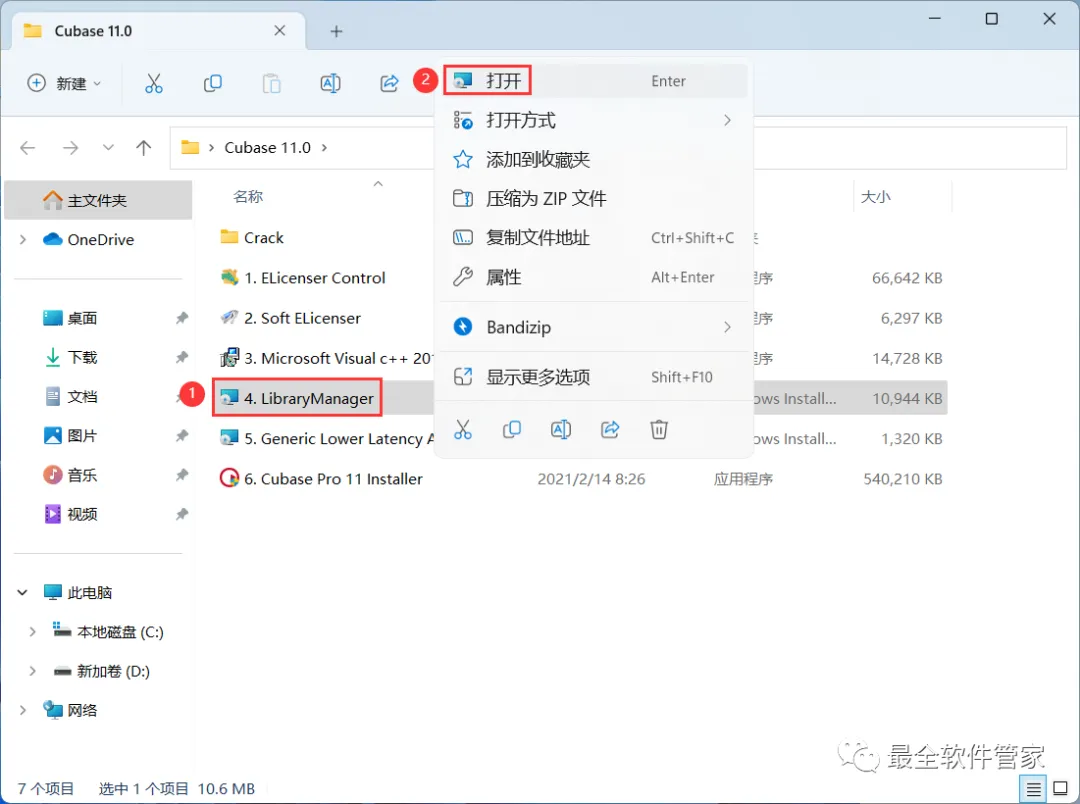Close the Cubase 11.0 tab
The width and height of the screenshot is (1080, 804).
click(280, 31)
